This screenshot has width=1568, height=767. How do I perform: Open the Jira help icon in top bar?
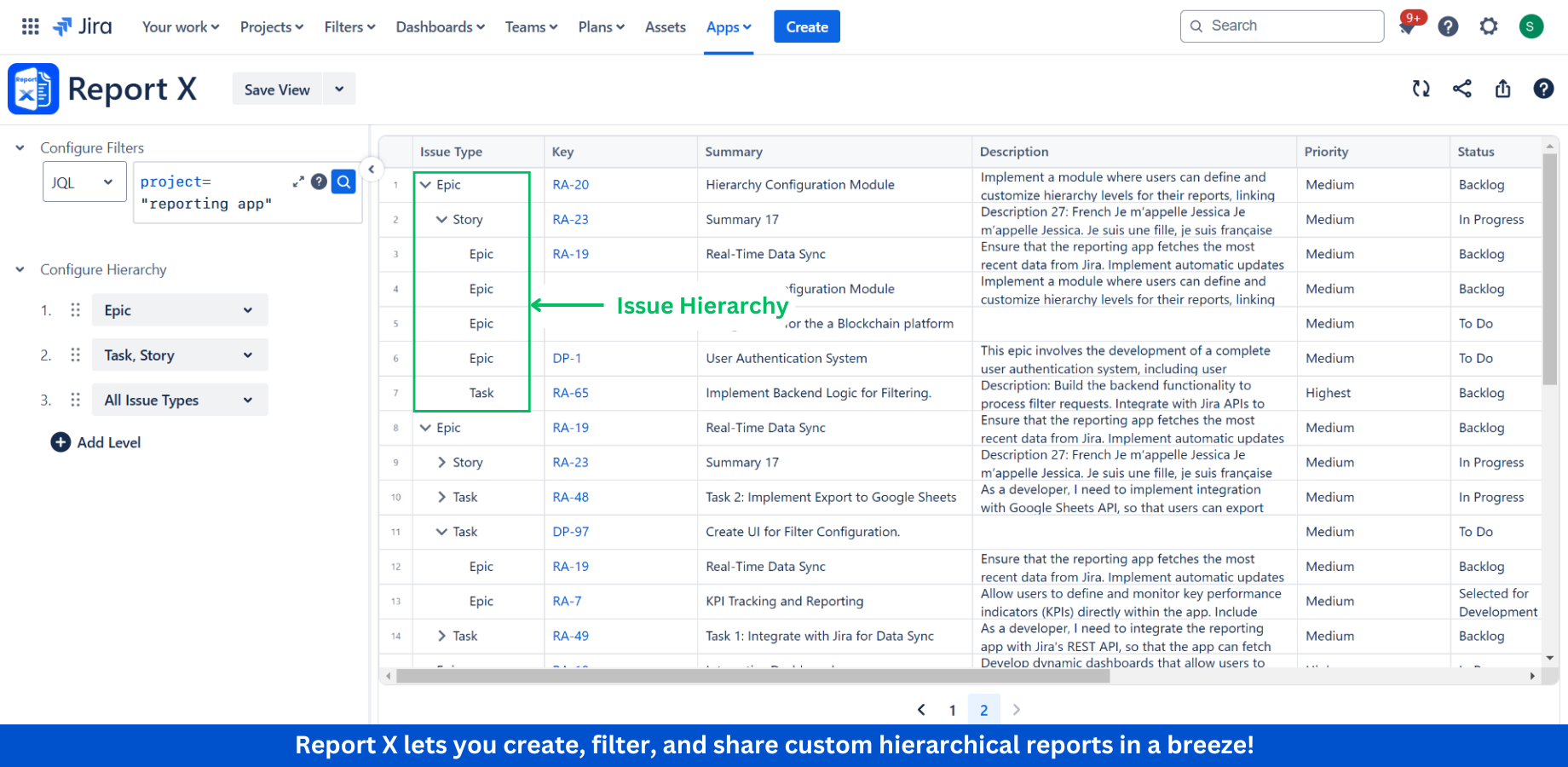1448,26
